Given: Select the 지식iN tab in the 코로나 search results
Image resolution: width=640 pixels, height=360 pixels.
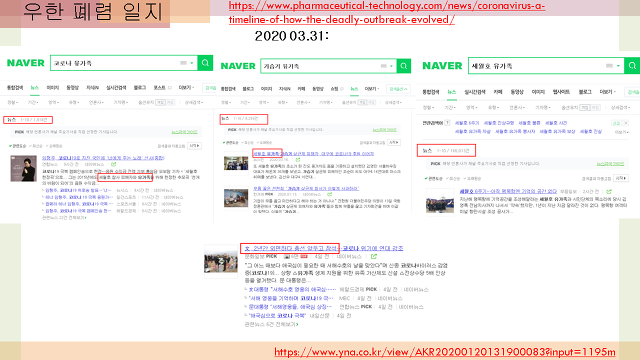Looking at the screenshot, I should click(x=92, y=88).
